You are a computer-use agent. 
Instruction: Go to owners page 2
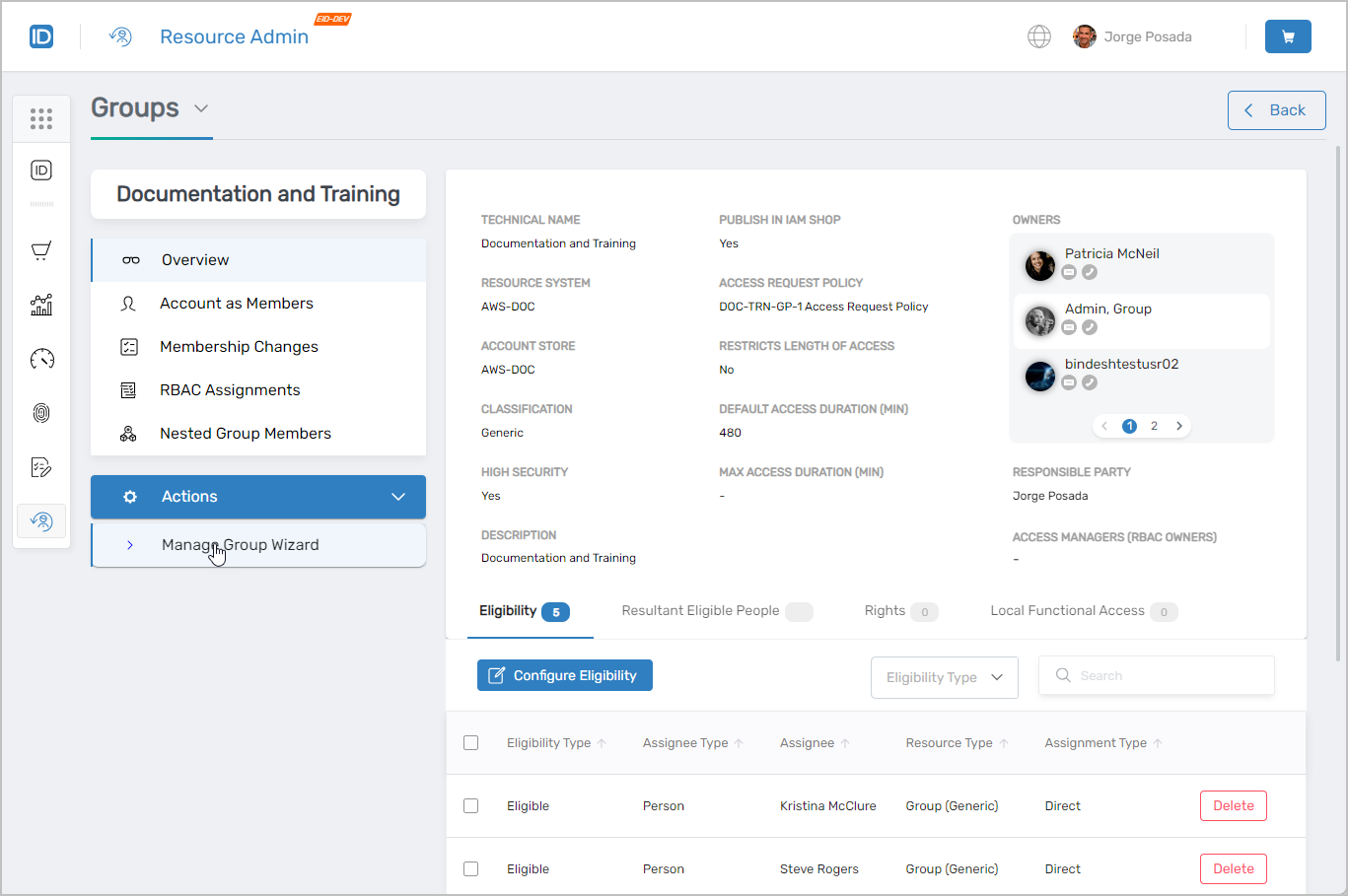(1154, 426)
